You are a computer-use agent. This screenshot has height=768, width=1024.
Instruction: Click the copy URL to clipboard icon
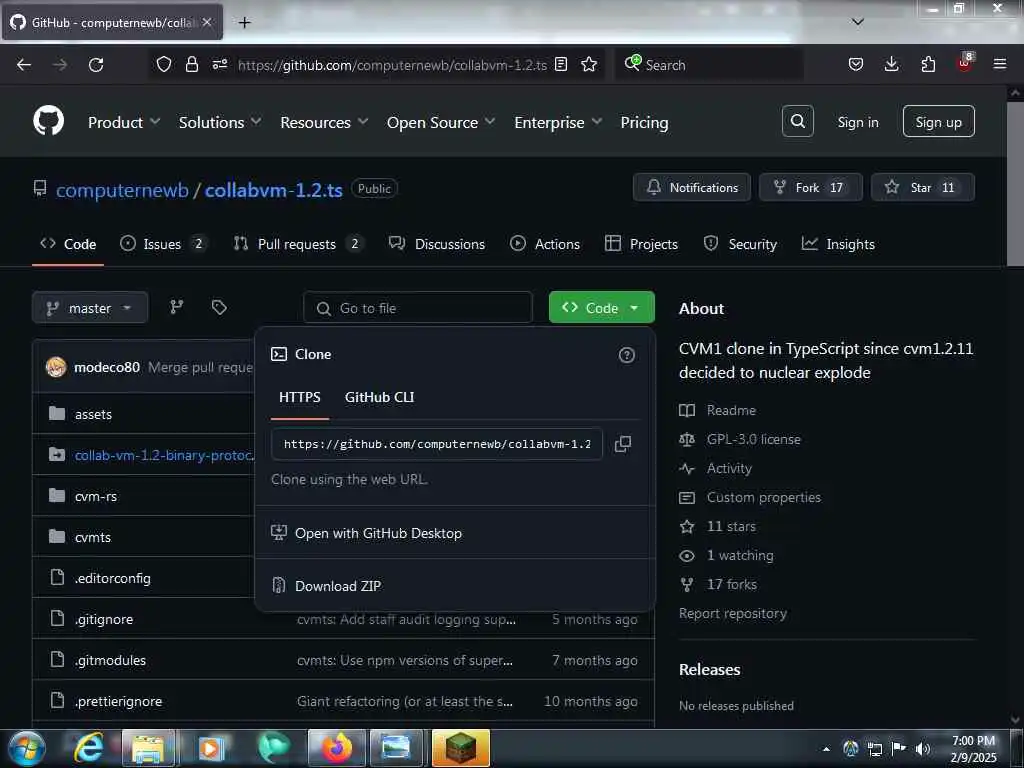[x=622, y=444]
